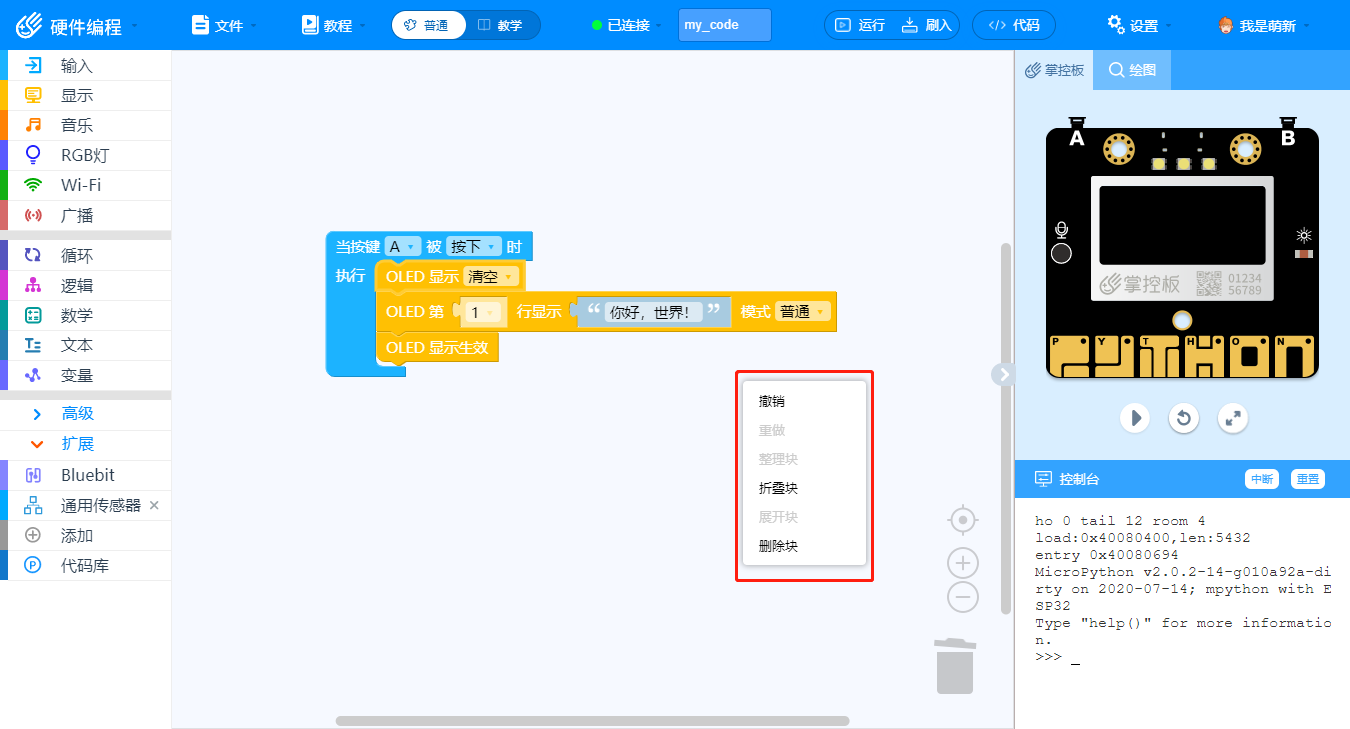
Task: Click the my_code project name field
Action: (725, 25)
